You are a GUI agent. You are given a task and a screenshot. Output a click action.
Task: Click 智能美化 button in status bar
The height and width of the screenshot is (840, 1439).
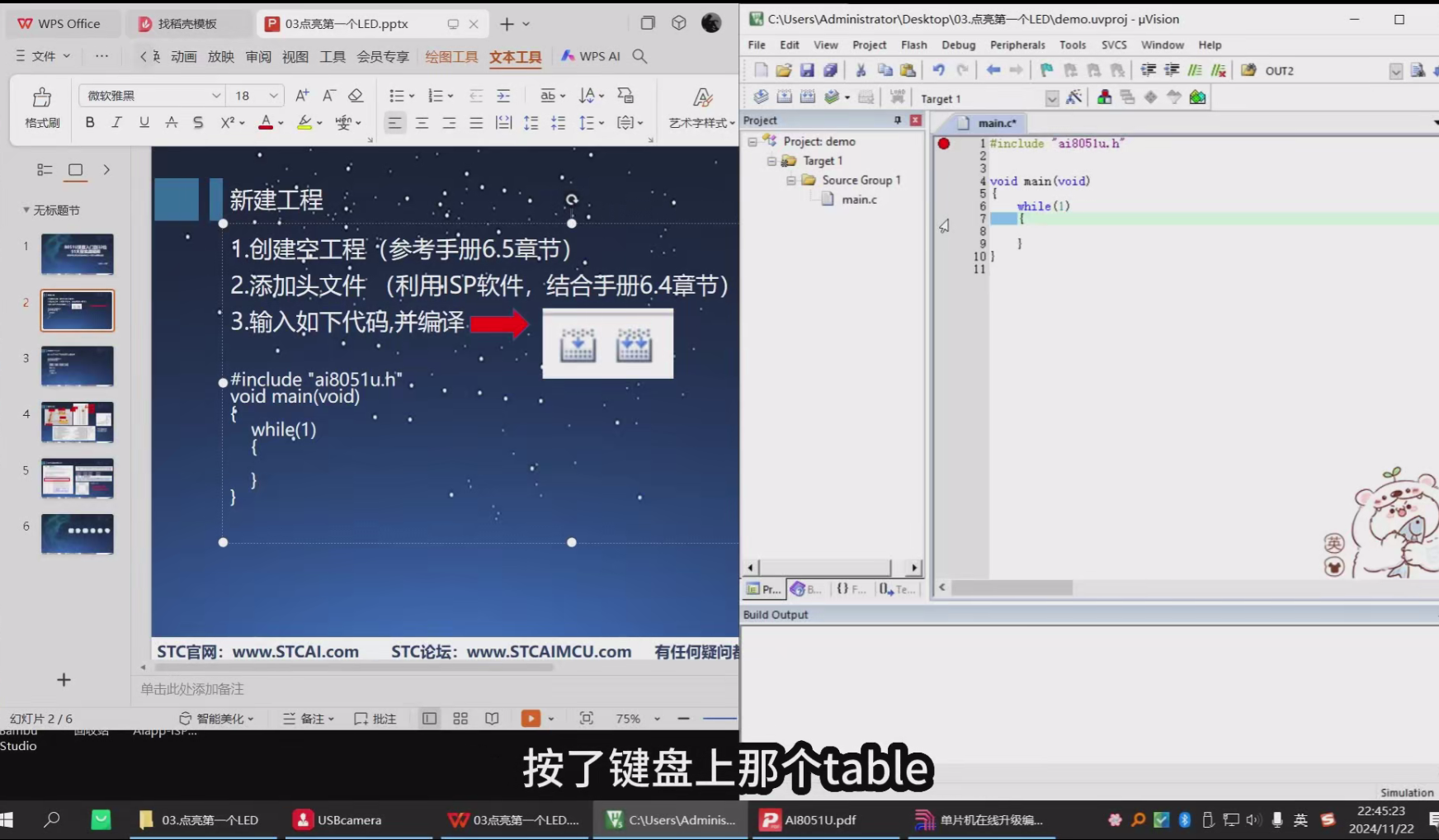click(216, 719)
